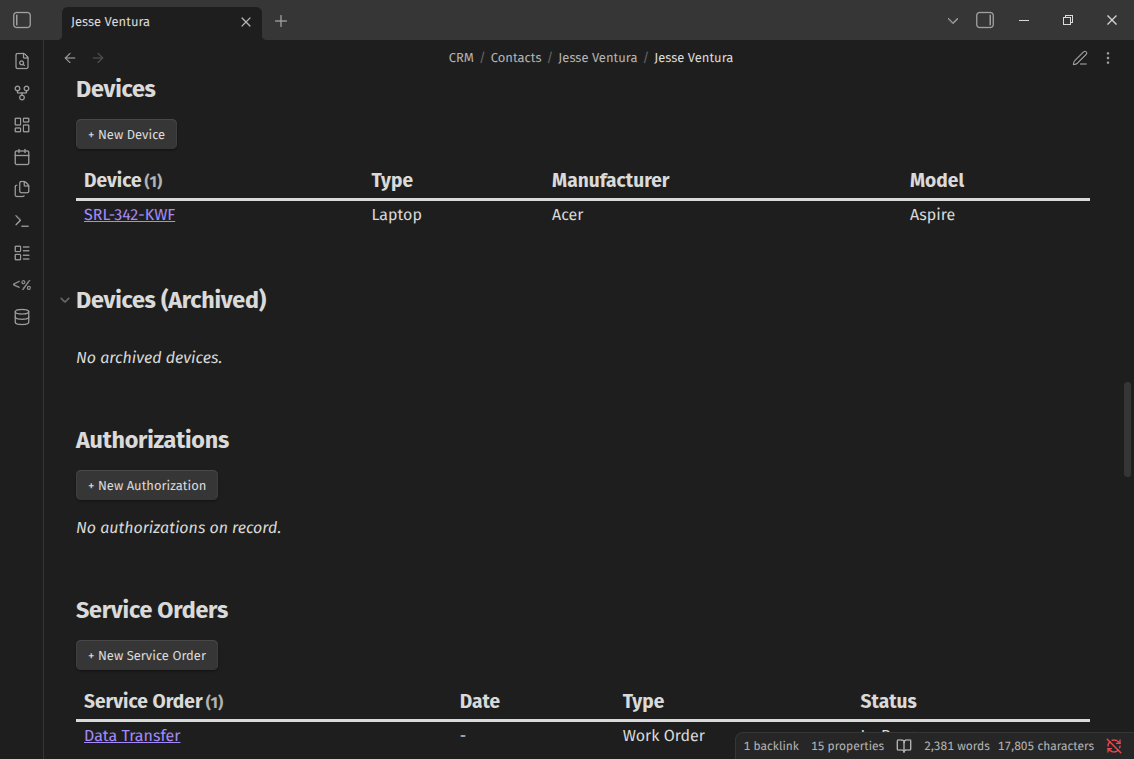Open the canvas icon in the ribbon

[x=22, y=125]
